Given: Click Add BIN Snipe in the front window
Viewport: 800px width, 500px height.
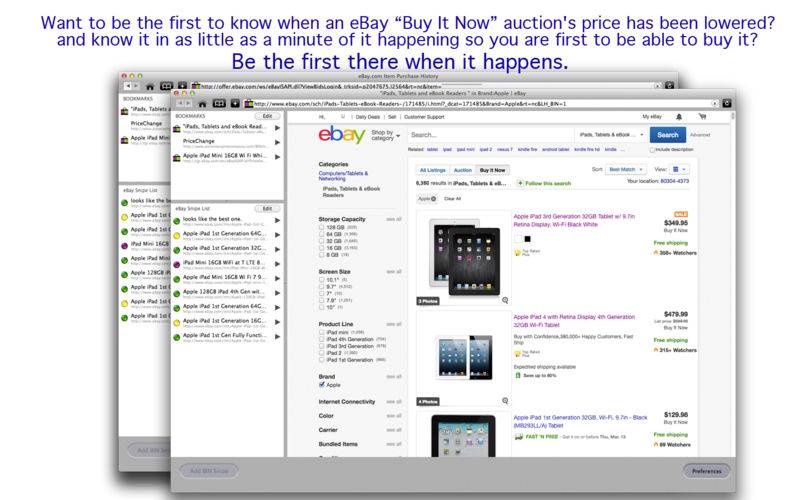Looking at the screenshot, I should tap(209, 470).
